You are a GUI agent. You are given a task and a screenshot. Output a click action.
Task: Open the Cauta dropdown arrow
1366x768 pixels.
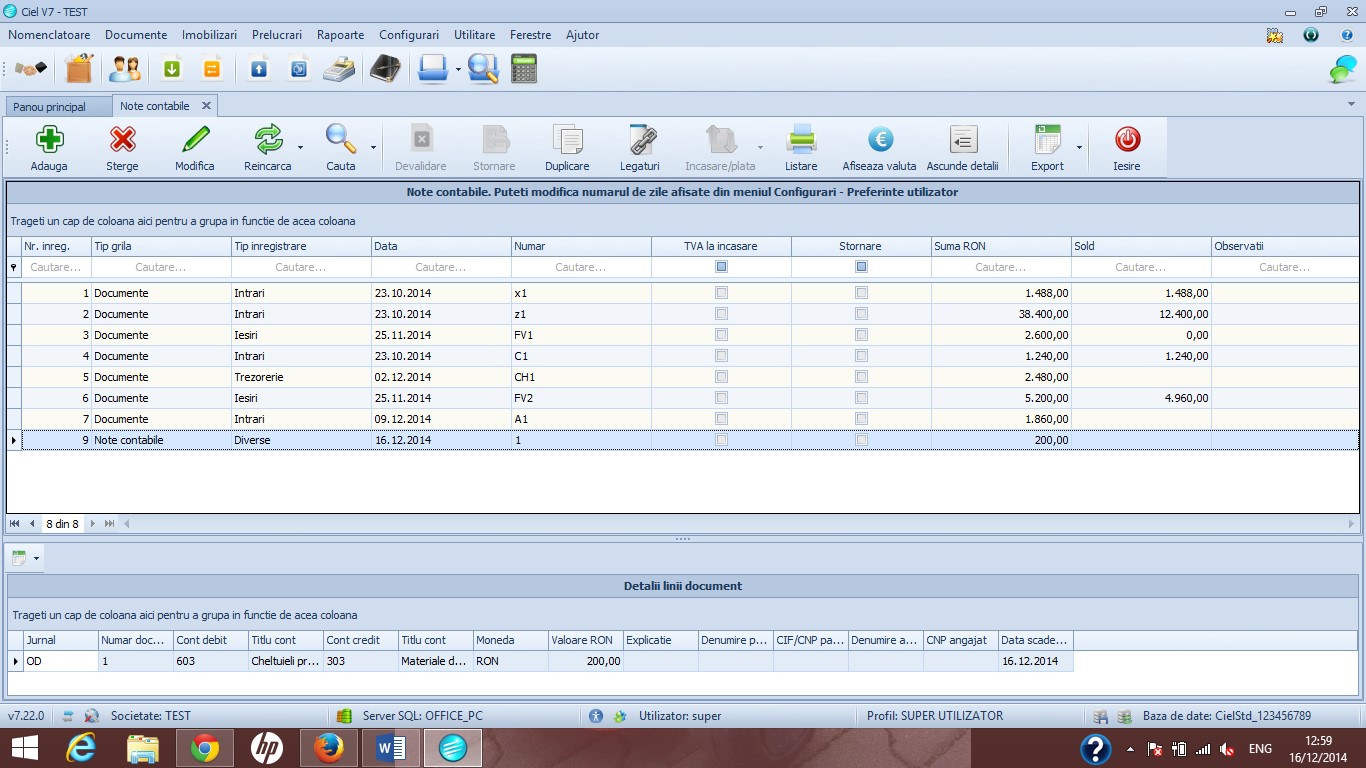coord(373,147)
